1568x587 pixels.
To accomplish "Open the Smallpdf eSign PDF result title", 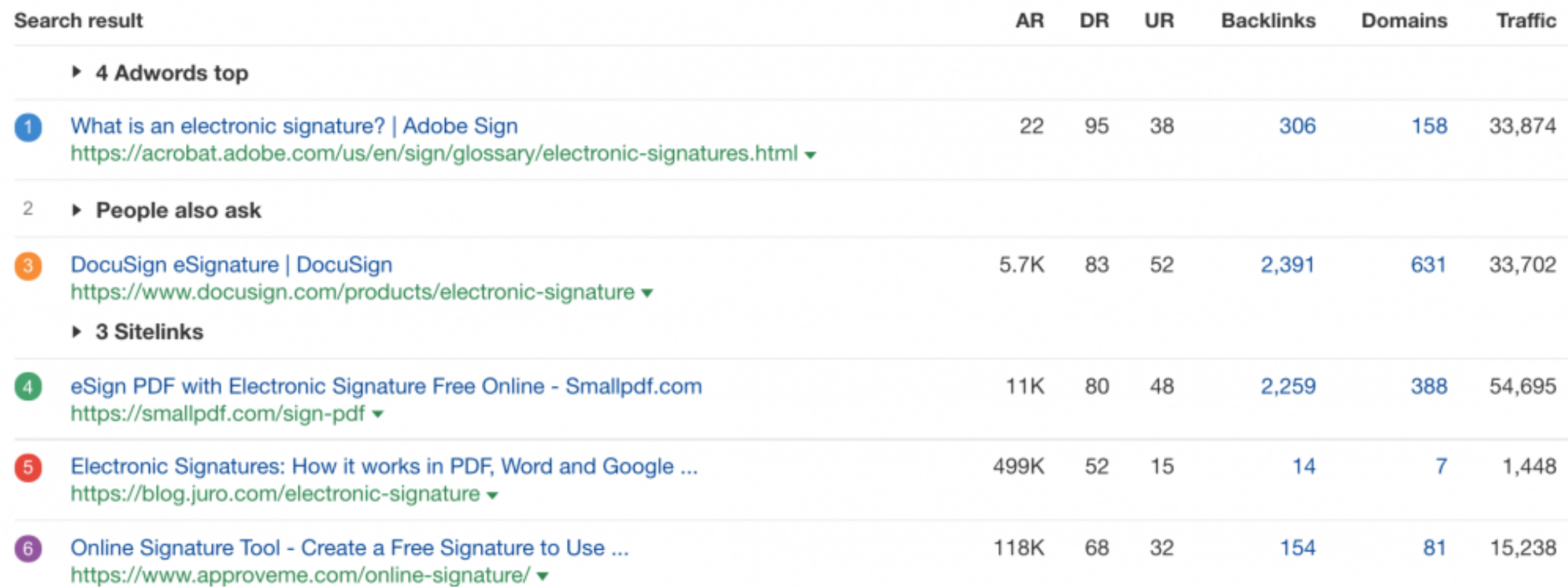I will [386, 386].
